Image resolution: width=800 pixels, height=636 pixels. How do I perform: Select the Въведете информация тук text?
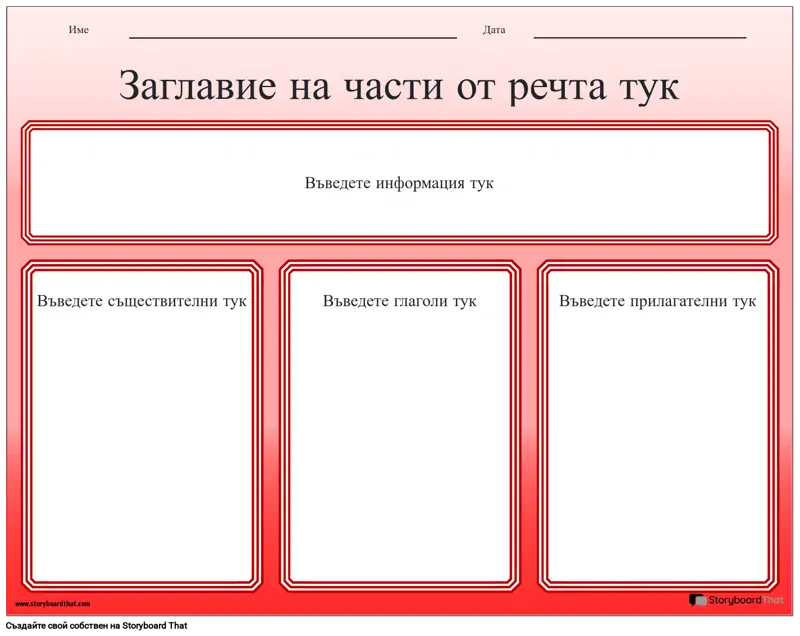point(399,183)
